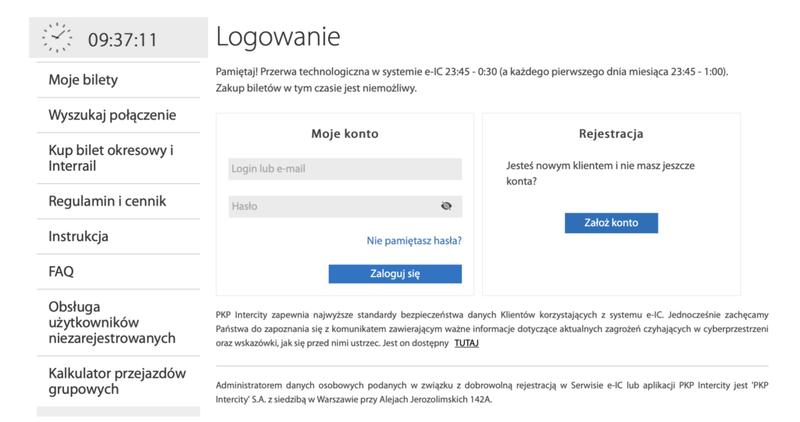Viewport: 800px width, 422px height.
Task: Click the Moje konto panel header
Action: coord(345,133)
